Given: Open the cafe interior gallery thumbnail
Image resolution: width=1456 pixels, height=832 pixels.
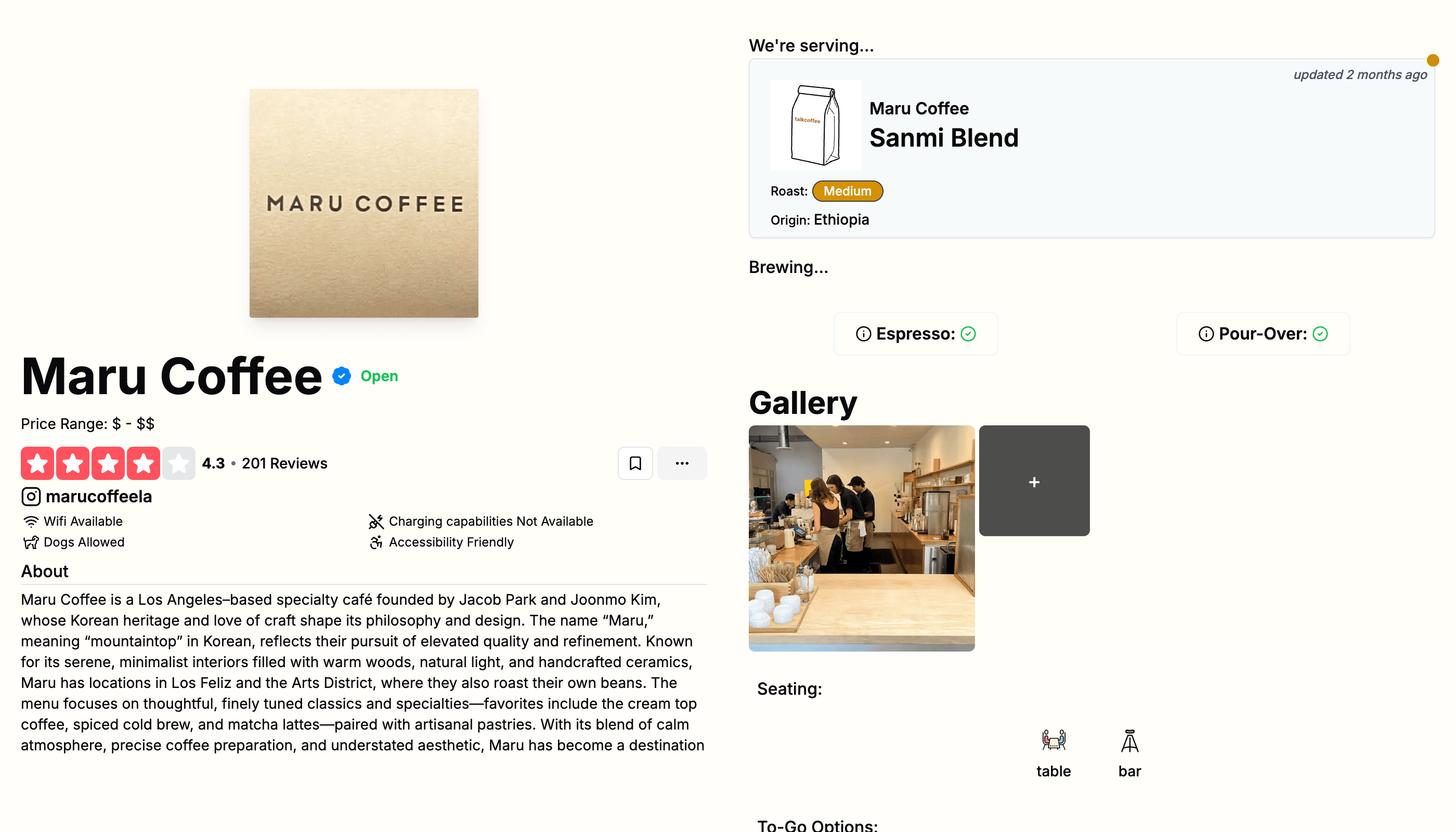Looking at the screenshot, I should point(861,538).
